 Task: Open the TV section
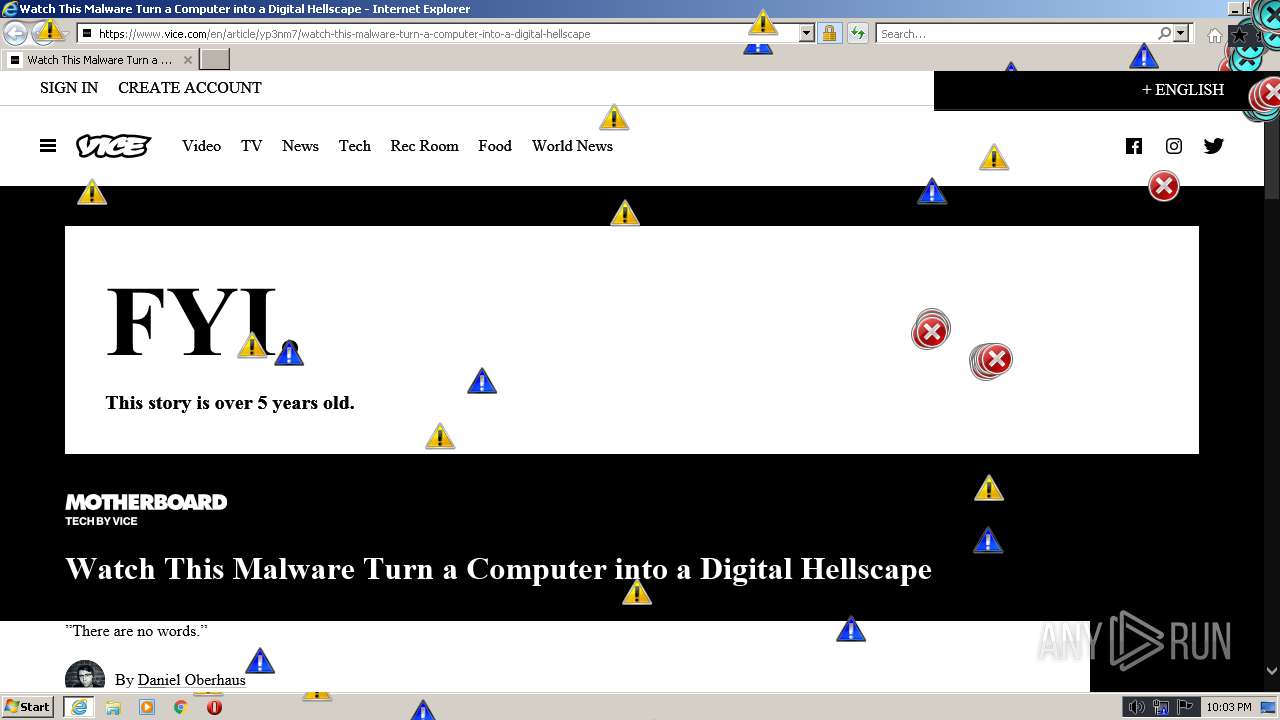pos(251,146)
